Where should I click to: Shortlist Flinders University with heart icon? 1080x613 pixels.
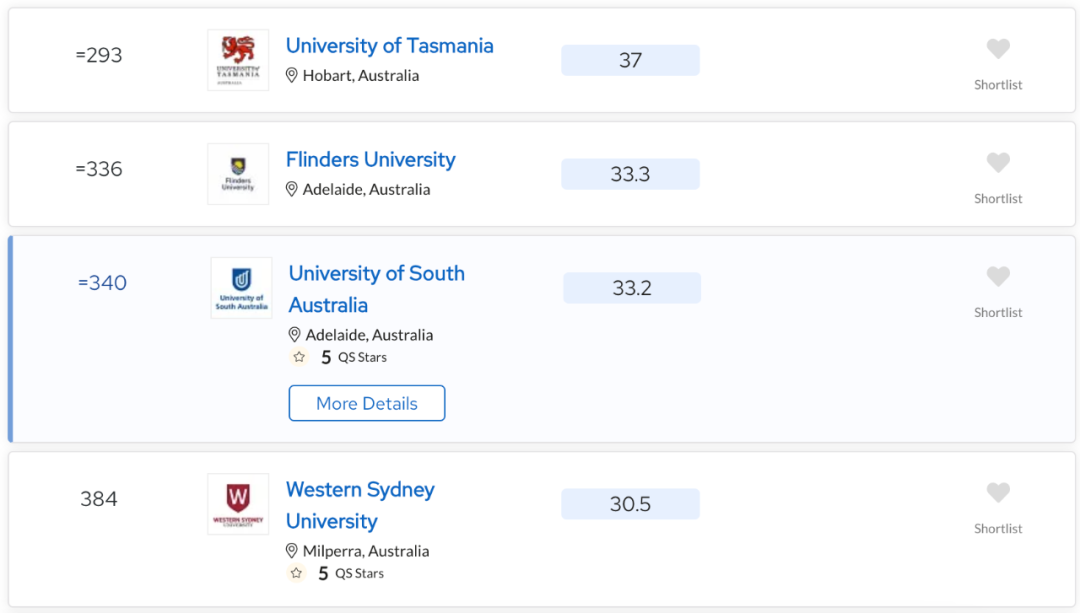click(x=998, y=163)
